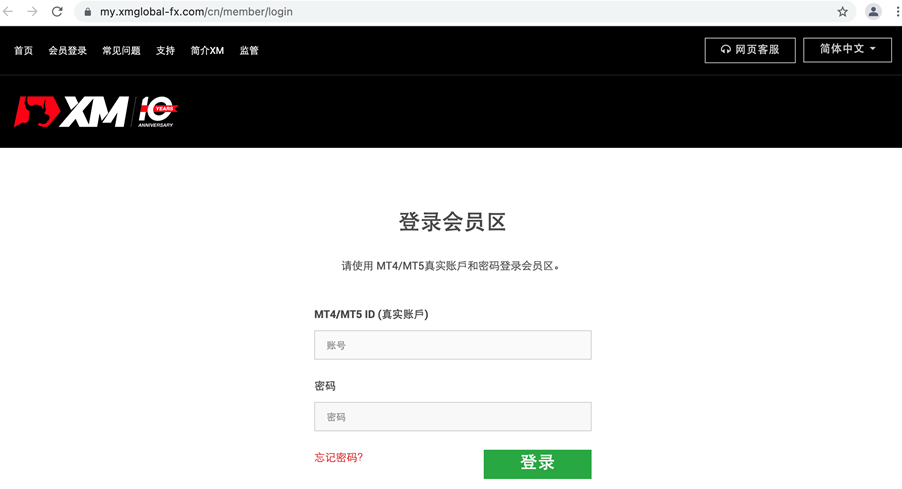Click the lock icon in address bar
This screenshot has height=489, width=902.
pyautogui.click(x=87, y=12)
